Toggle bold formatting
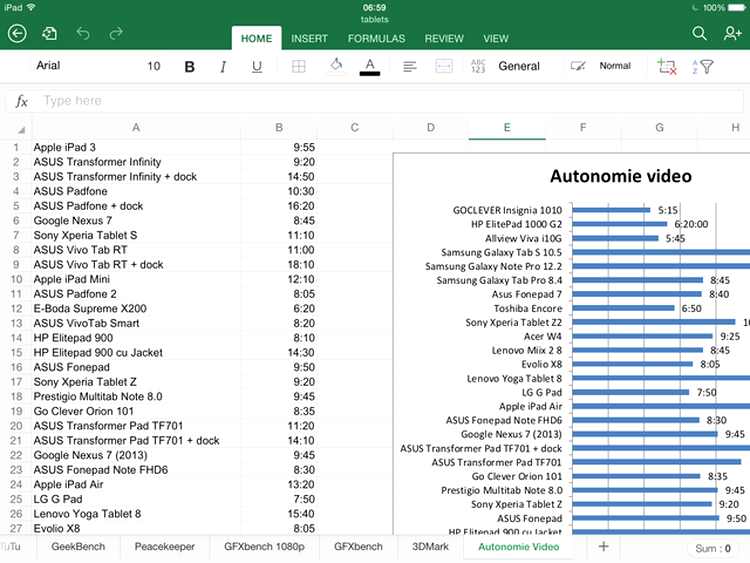The image size is (750, 563). pos(189,66)
